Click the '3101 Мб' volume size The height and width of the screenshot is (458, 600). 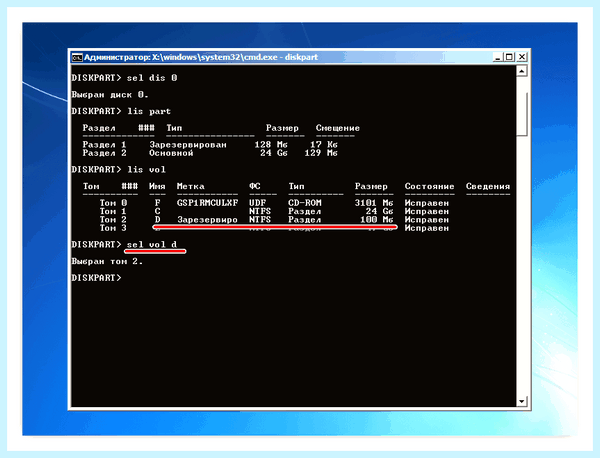(374, 203)
